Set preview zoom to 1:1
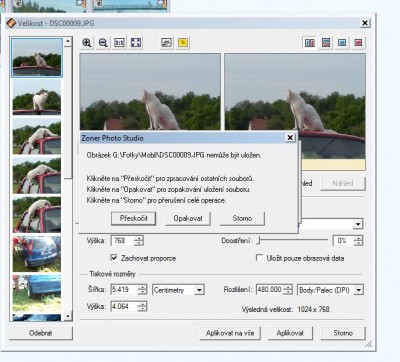 pos(119,43)
